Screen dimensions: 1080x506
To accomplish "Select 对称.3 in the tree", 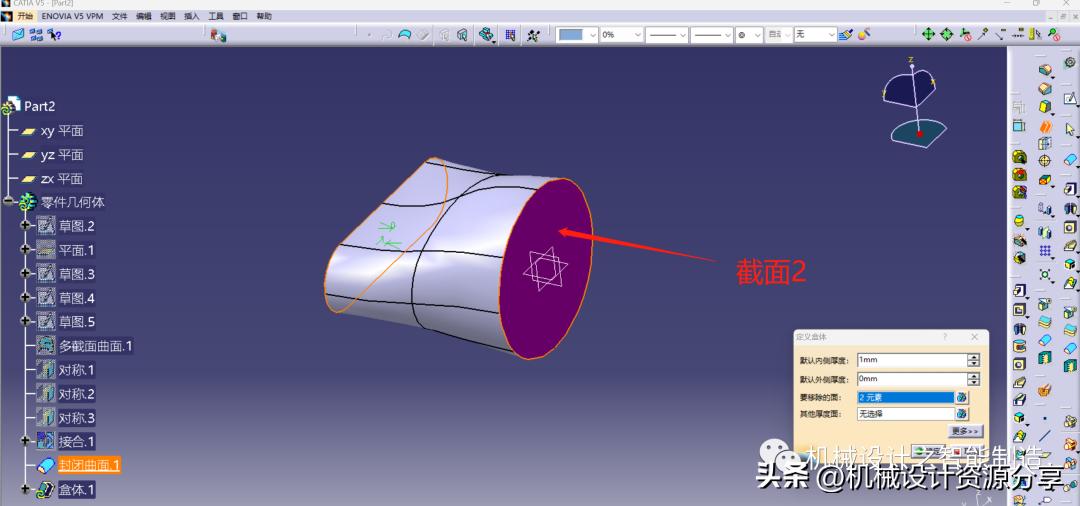I will (x=76, y=417).
